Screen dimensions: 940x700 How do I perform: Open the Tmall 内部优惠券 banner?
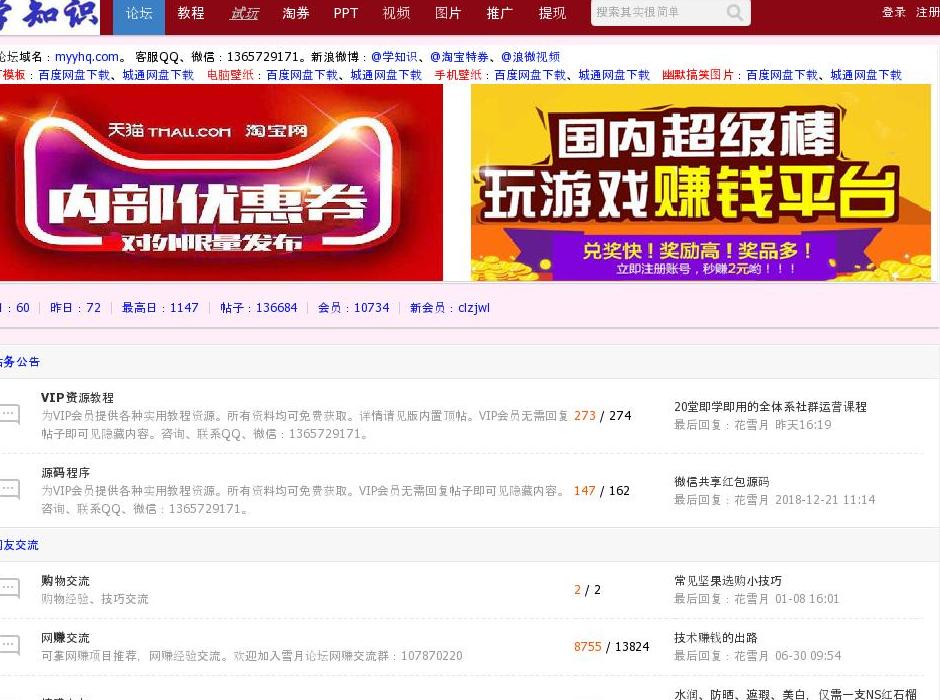pyautogui.click(x=221, y=182)
